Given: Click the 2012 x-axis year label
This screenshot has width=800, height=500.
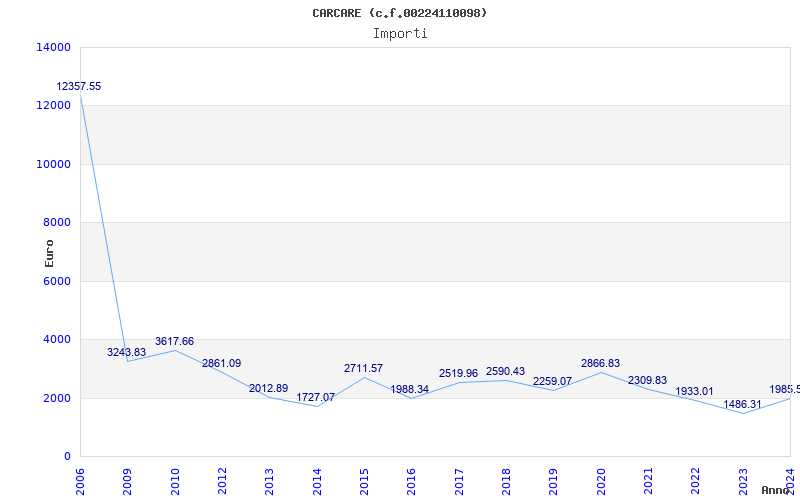Looking at the screenshot, I should pos(222,481).
